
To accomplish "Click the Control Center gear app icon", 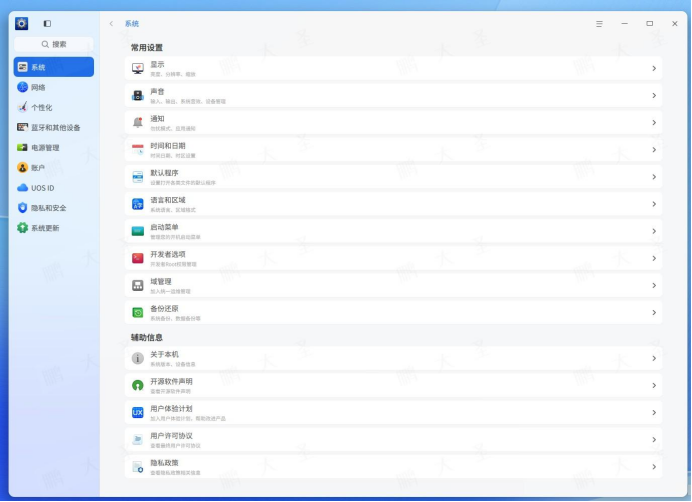I will (x=22, y=23).
